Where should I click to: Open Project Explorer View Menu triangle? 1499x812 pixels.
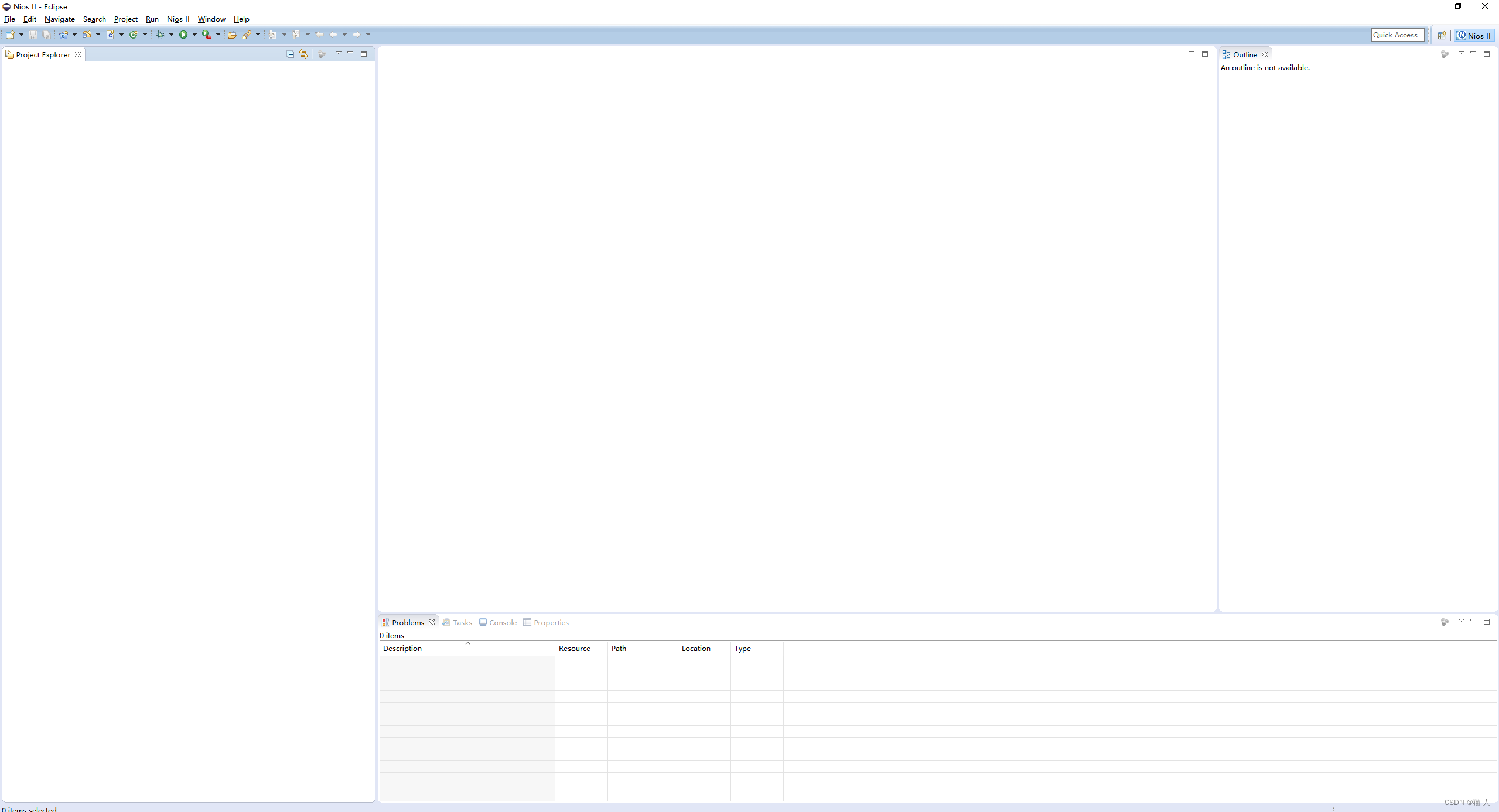(338, 53)
